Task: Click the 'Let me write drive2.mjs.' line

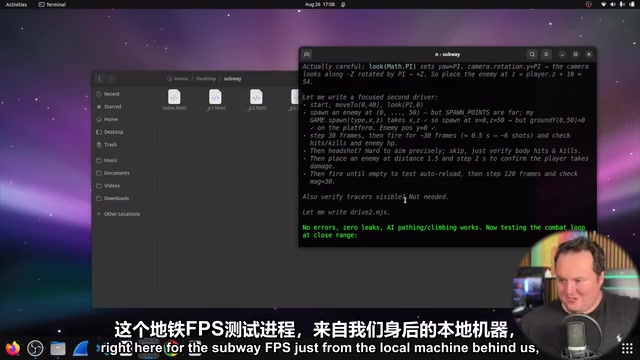Action: [346, 212]
